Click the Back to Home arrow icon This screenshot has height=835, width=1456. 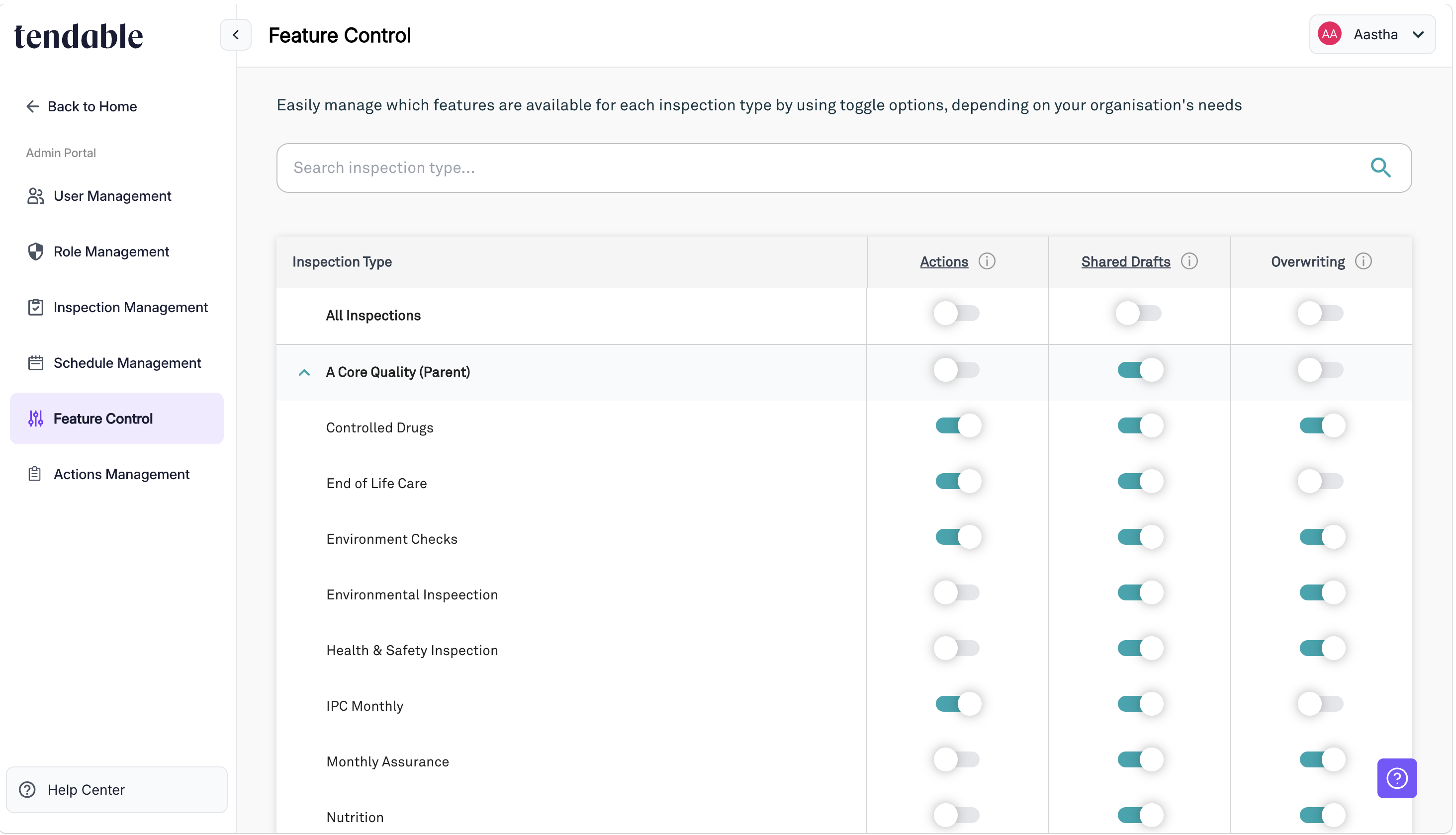pyautogui.click(x=33, y=106)
